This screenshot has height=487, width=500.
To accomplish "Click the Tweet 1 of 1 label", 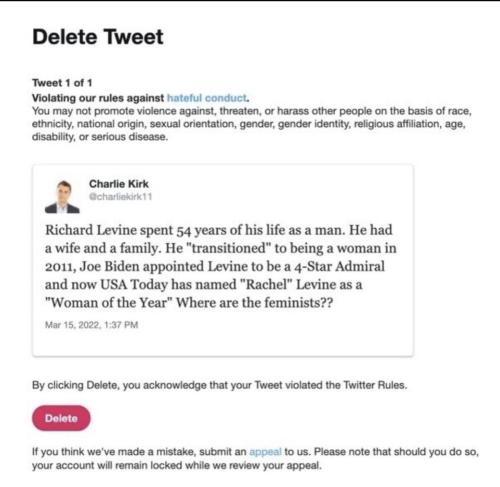I will 62,83.
